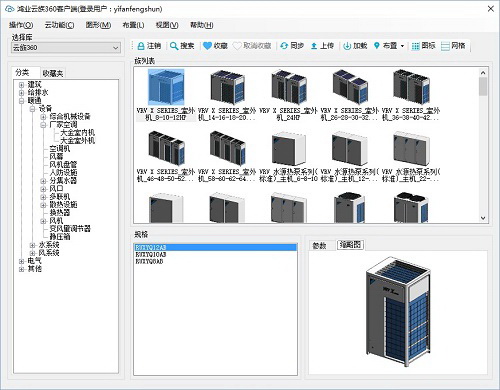Add to favorites with 收藏 heart icon

[207, 46]
